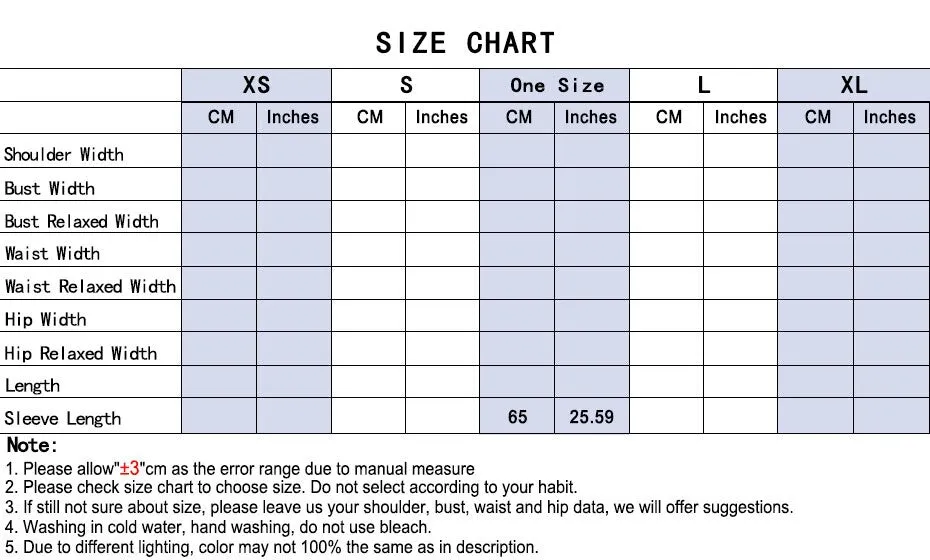The height and width of the screenshot is (560, 930).
Task: Click the SIZE CHART title
Action: (466, 43)
